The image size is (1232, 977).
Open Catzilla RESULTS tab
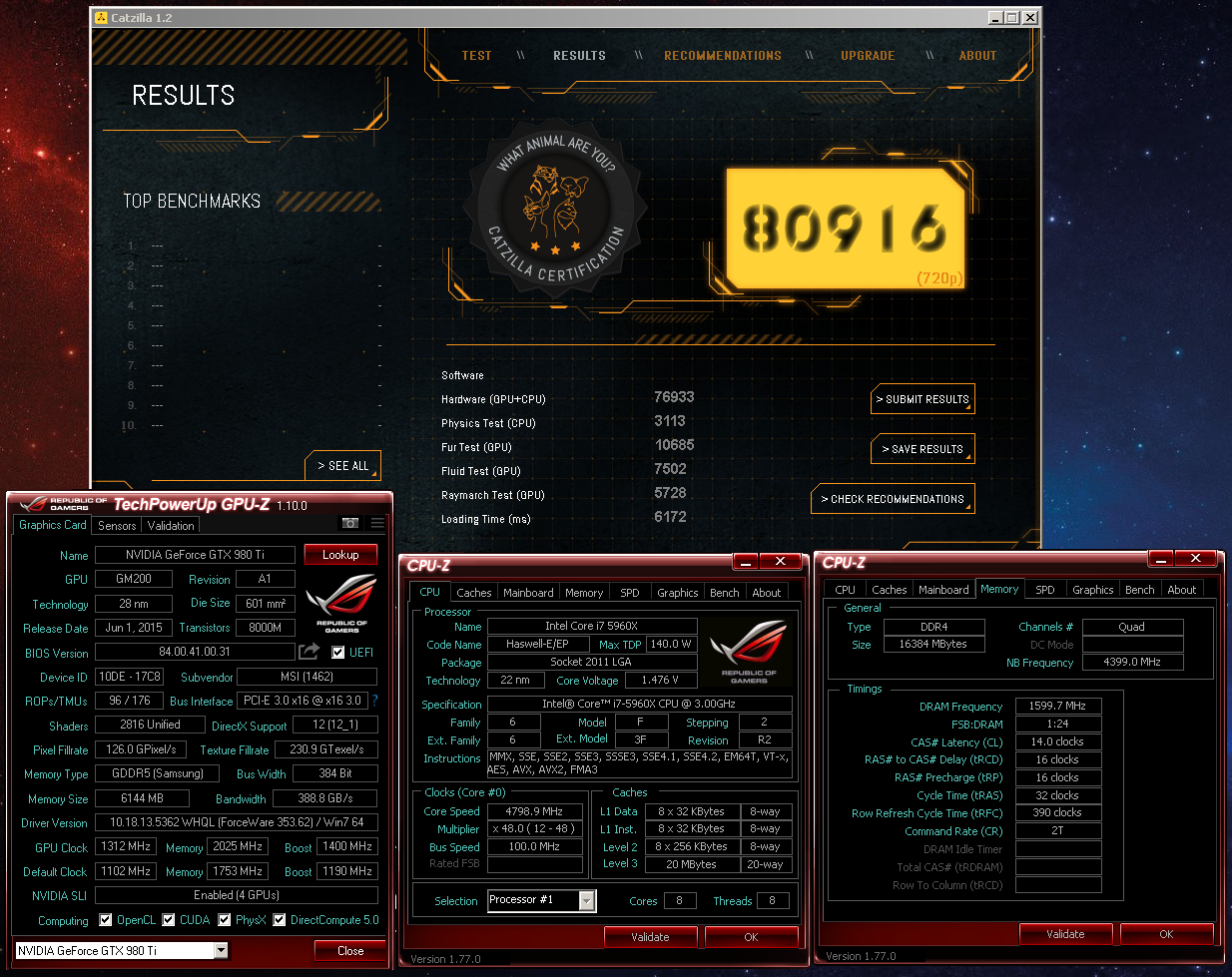579,56
